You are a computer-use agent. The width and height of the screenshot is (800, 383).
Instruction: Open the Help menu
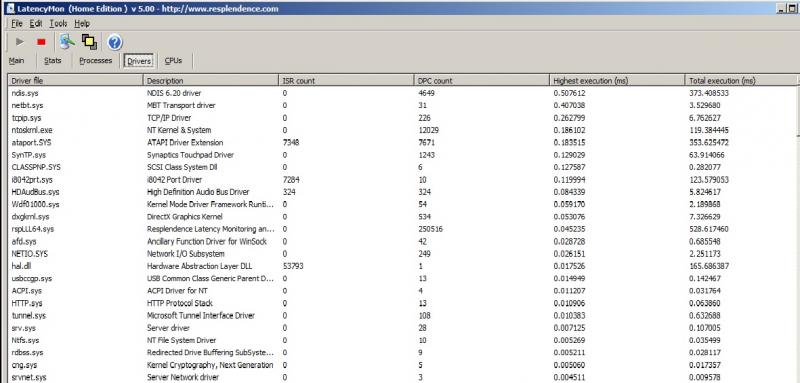tap(82, 23)
